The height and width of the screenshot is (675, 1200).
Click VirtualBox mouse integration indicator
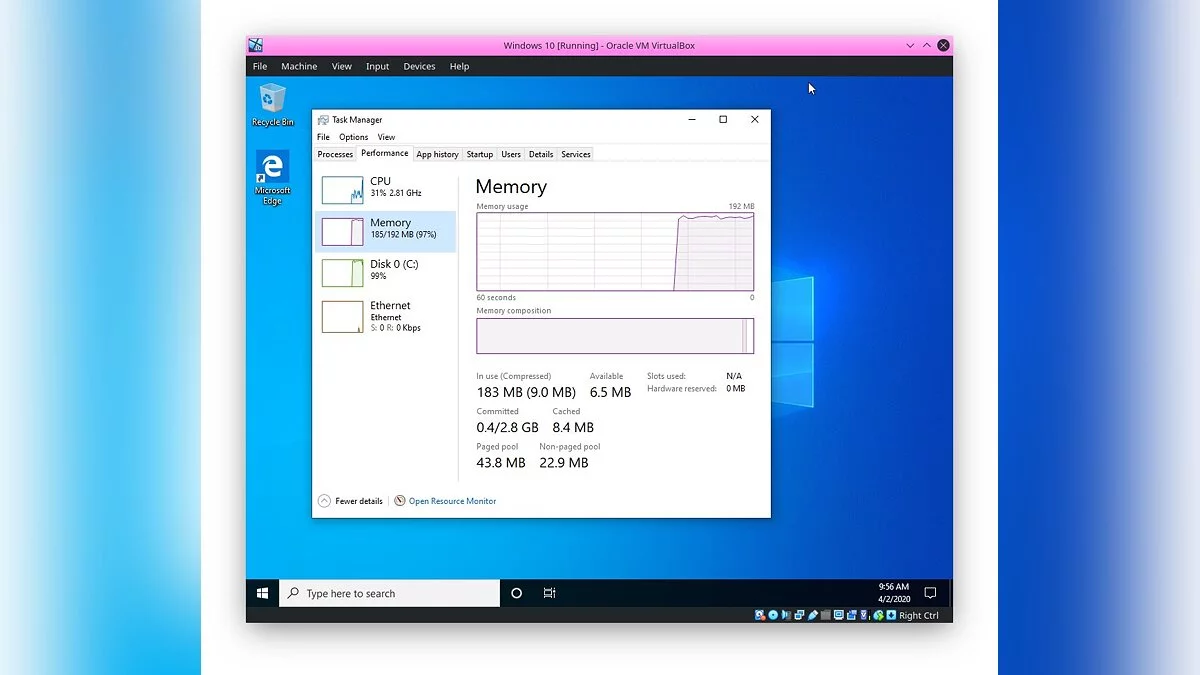pos(878,615)
